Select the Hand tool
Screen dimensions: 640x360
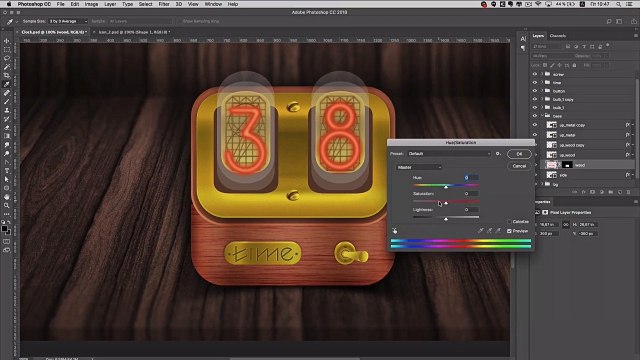(7, 197)
